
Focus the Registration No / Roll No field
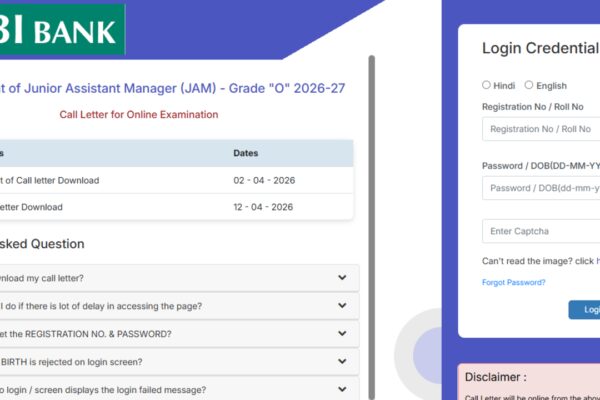[x=541, y=129]
